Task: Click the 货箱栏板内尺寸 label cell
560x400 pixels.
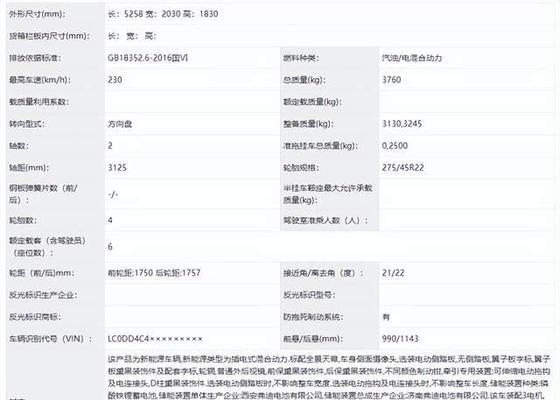Action: coord(55,36)
